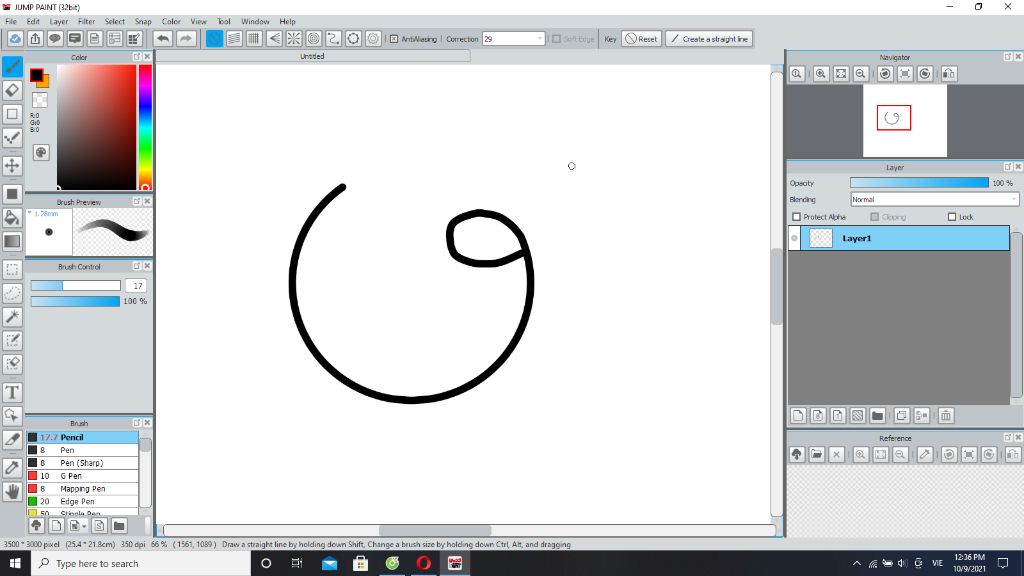Click the black foreground color swatch
This screenshot has height=576, width=1024.
[x=37, y=74]
